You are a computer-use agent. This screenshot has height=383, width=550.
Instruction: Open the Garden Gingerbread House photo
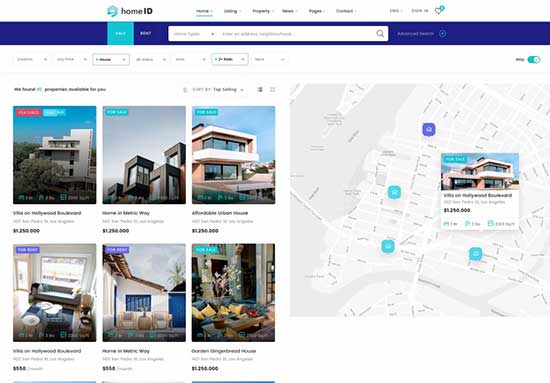pos(234,293)
